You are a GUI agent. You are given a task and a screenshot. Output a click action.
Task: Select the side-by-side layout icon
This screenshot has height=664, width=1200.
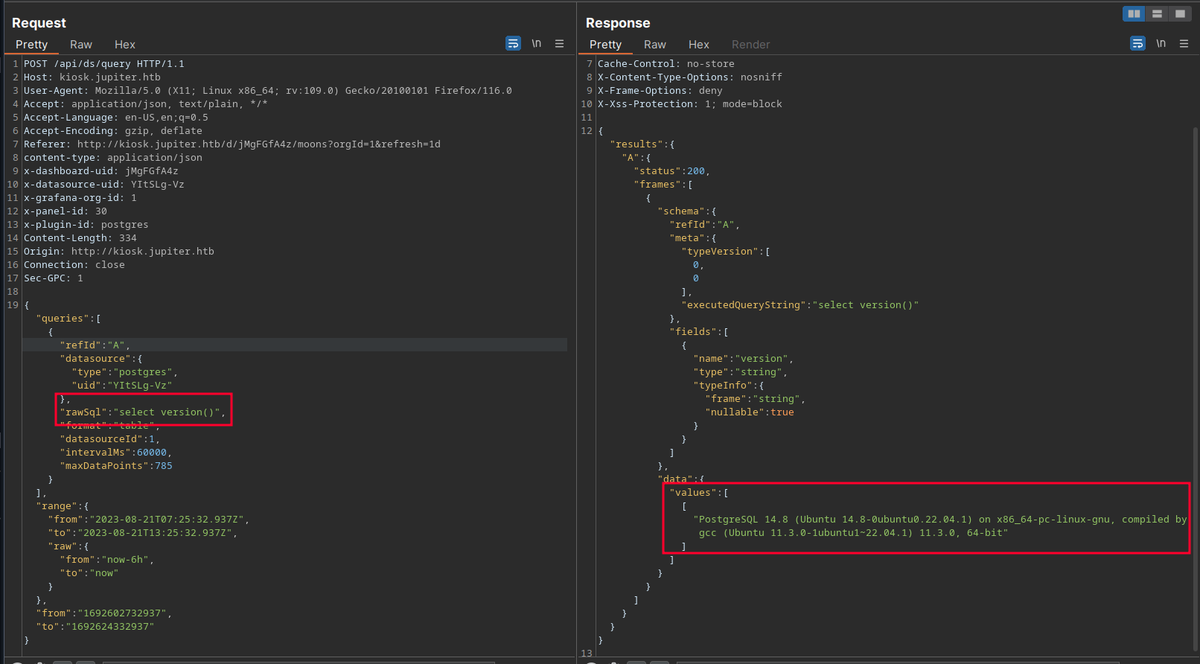[x=1134, y=13]
